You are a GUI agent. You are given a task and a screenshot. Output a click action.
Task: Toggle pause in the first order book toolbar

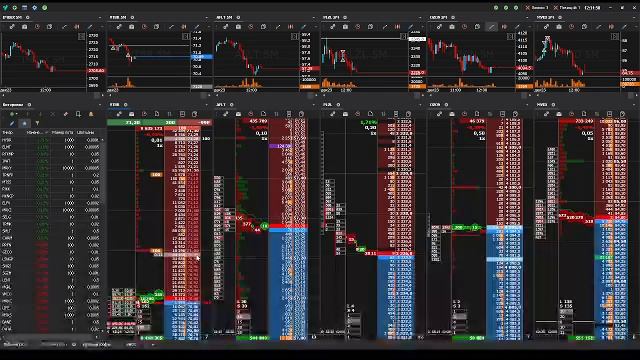tap(169, 114)
